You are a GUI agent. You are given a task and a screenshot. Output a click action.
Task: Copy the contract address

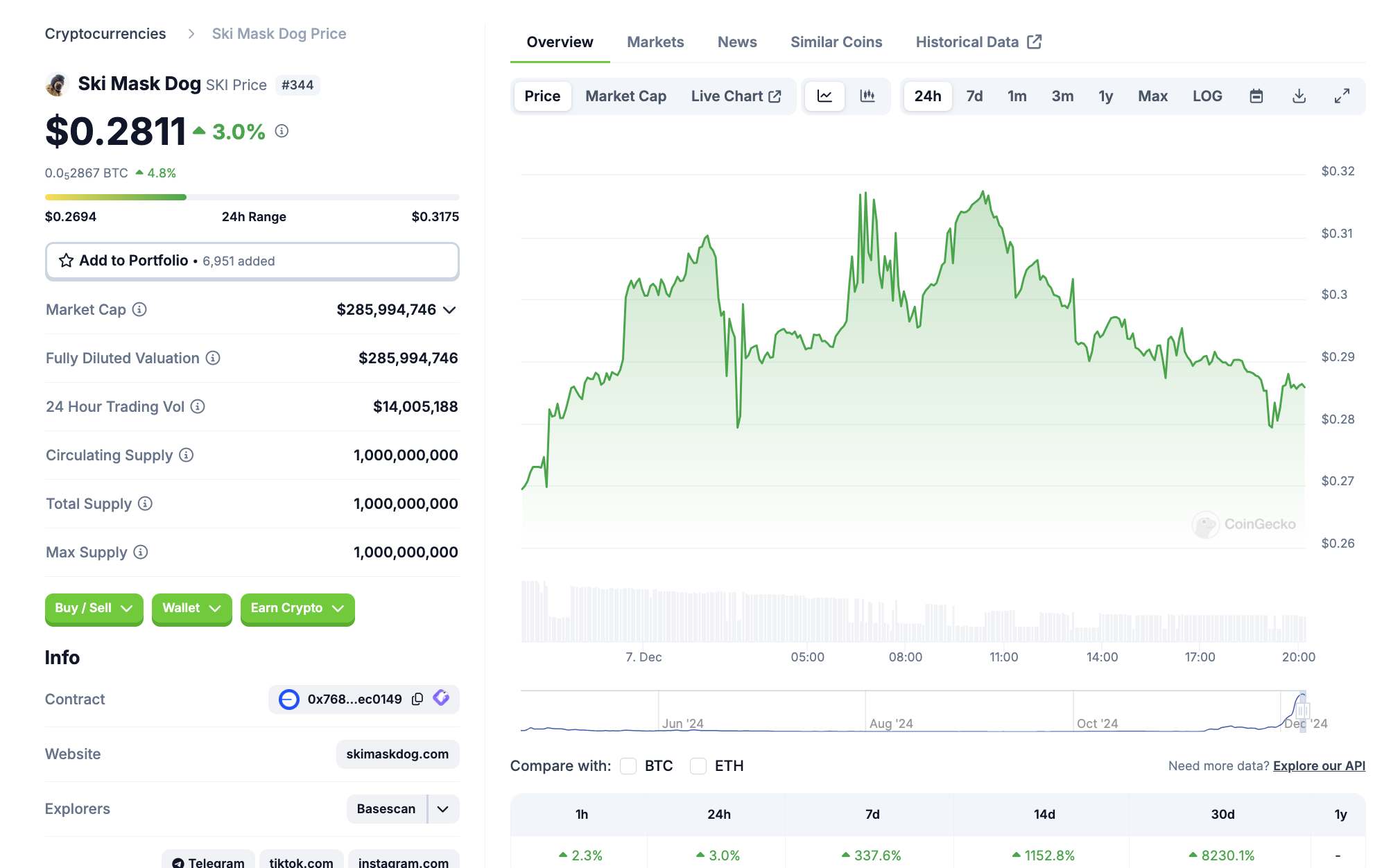[417, 699]
